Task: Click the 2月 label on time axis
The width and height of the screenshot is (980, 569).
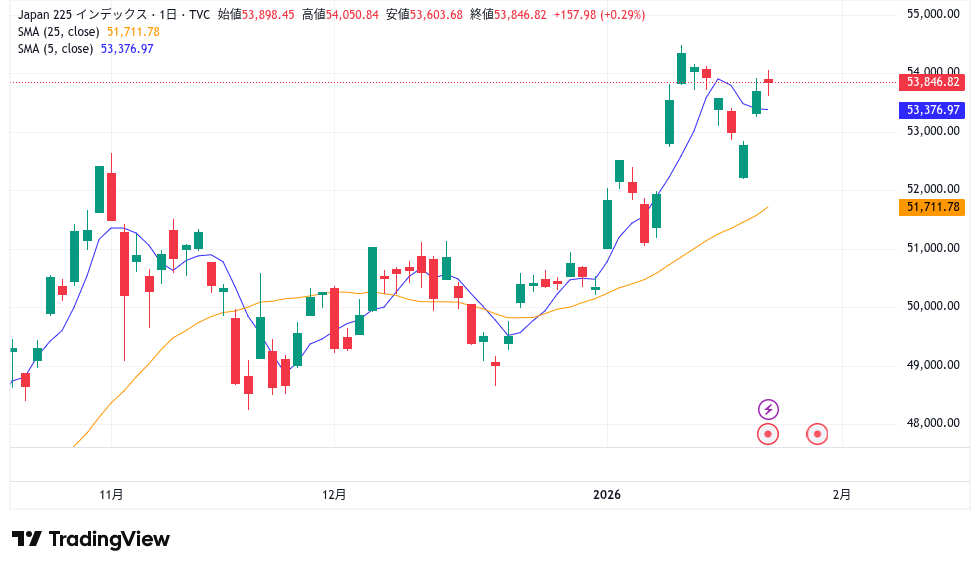Action: click(843, 494)
